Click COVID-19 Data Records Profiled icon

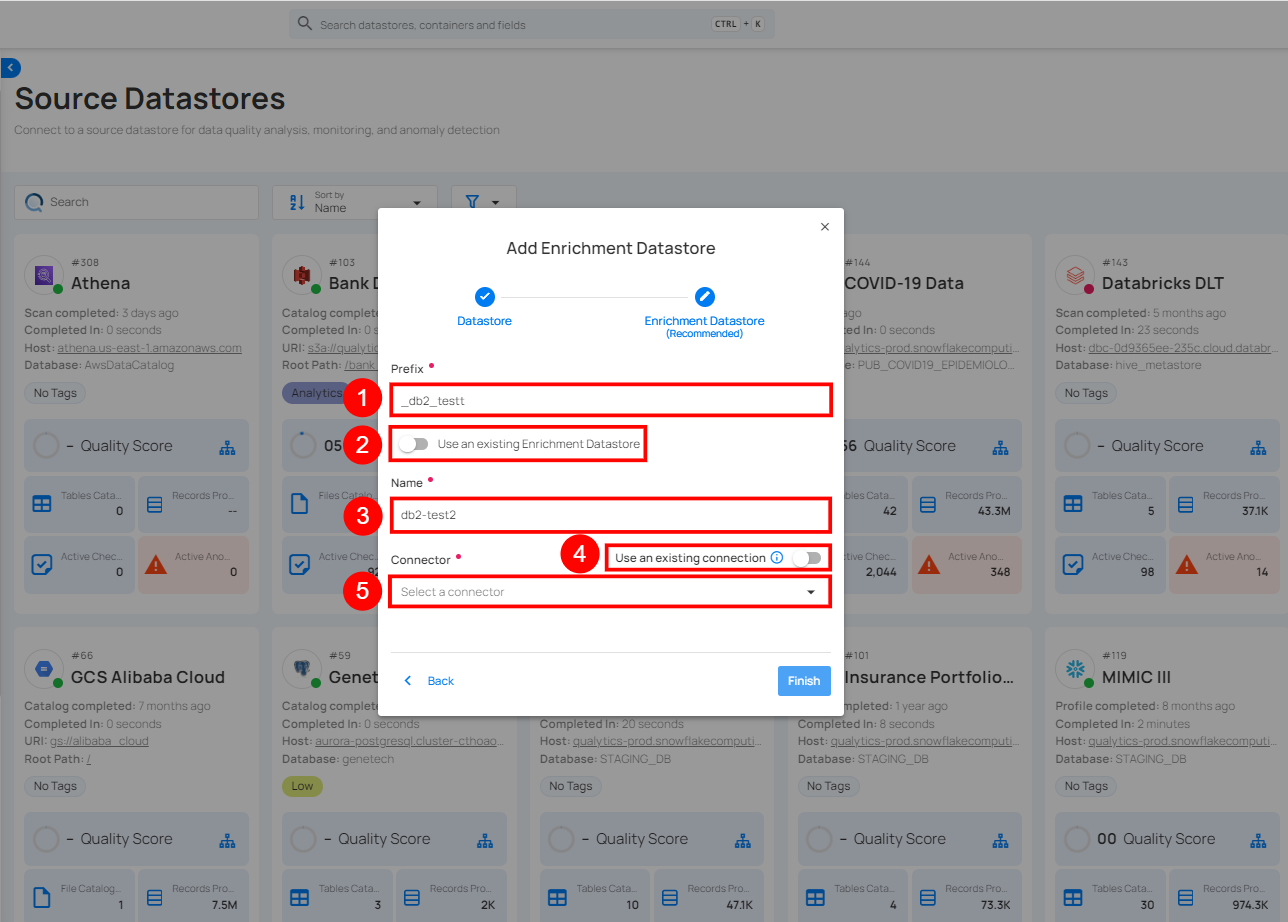click(x=927, y=505)
